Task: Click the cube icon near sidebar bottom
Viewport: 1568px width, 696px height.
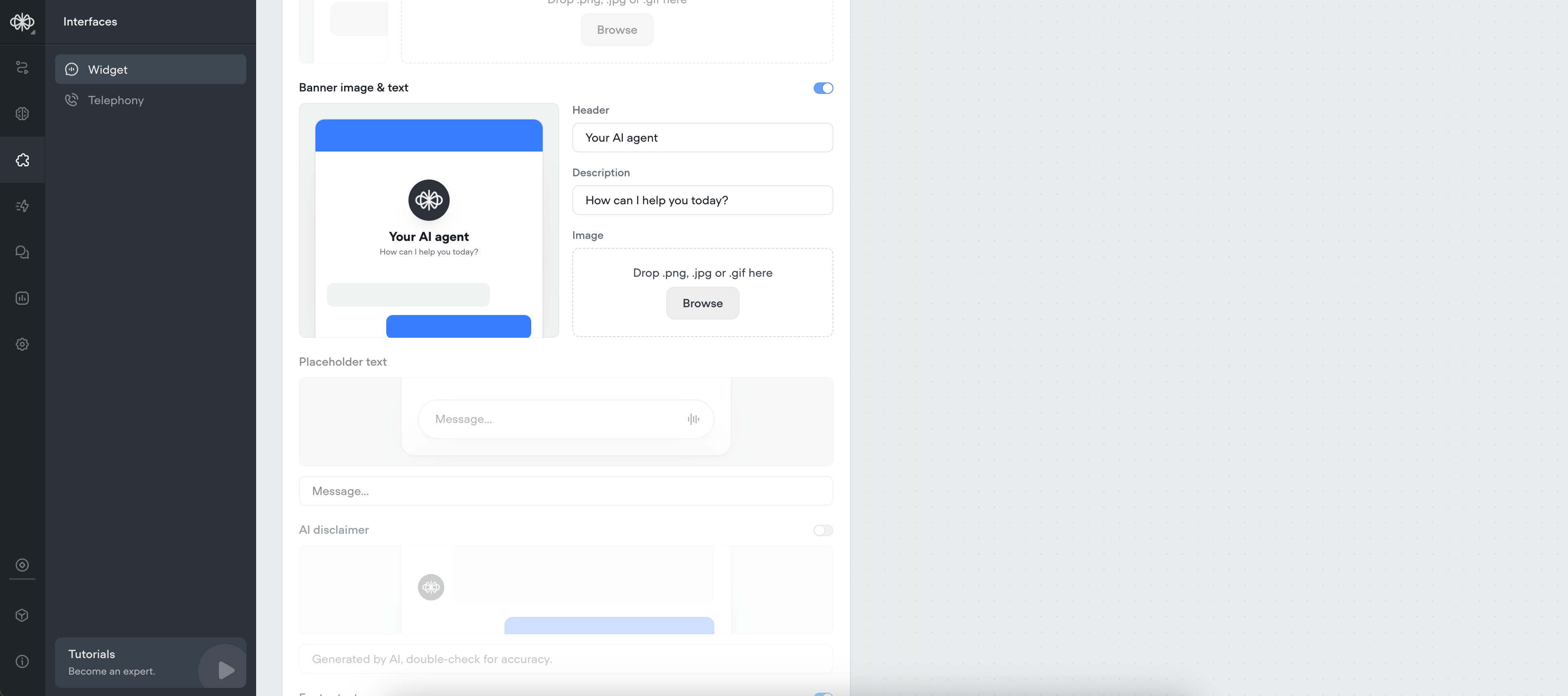Action: pos(22,616)
